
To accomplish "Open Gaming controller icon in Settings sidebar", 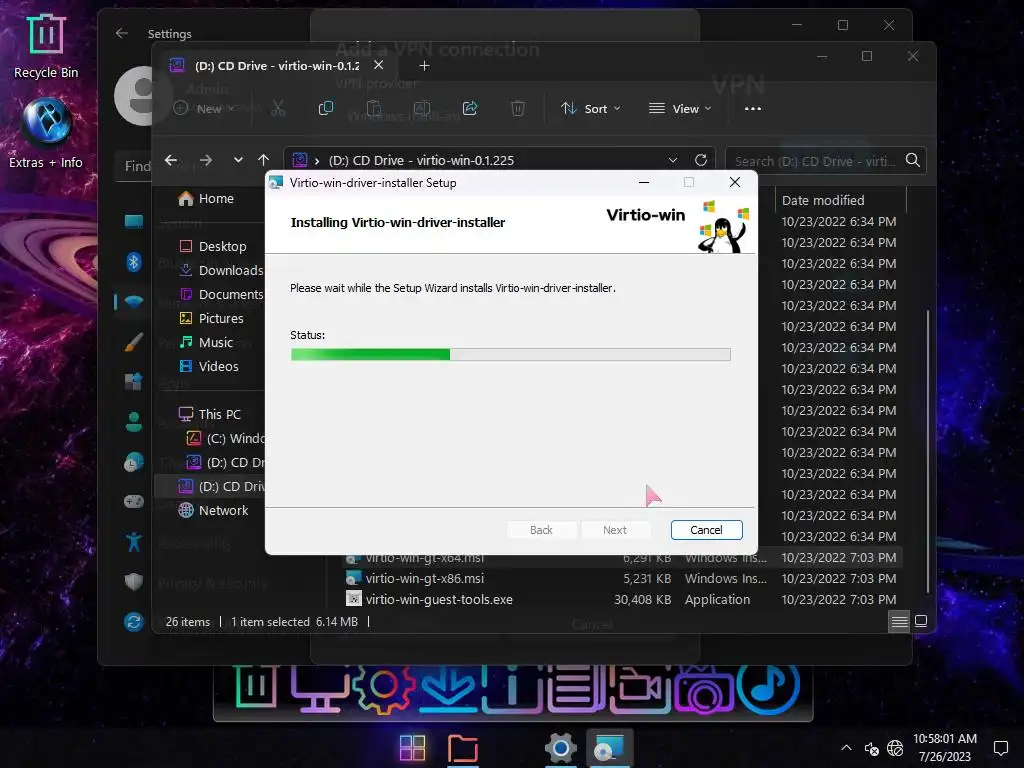I will tap(134, 502).
